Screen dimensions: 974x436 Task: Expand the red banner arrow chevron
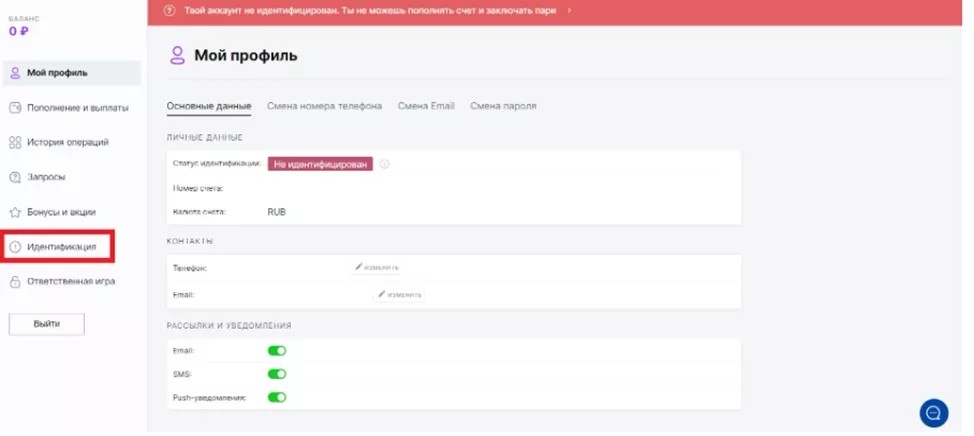click(x=569, y=10)
